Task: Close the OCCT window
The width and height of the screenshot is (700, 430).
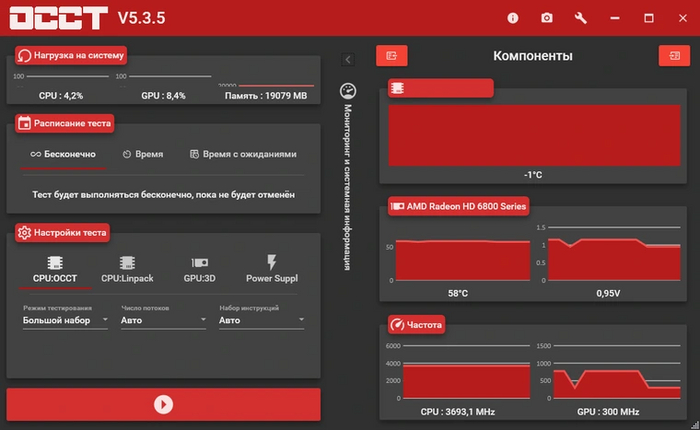Action: pos(683,18)
